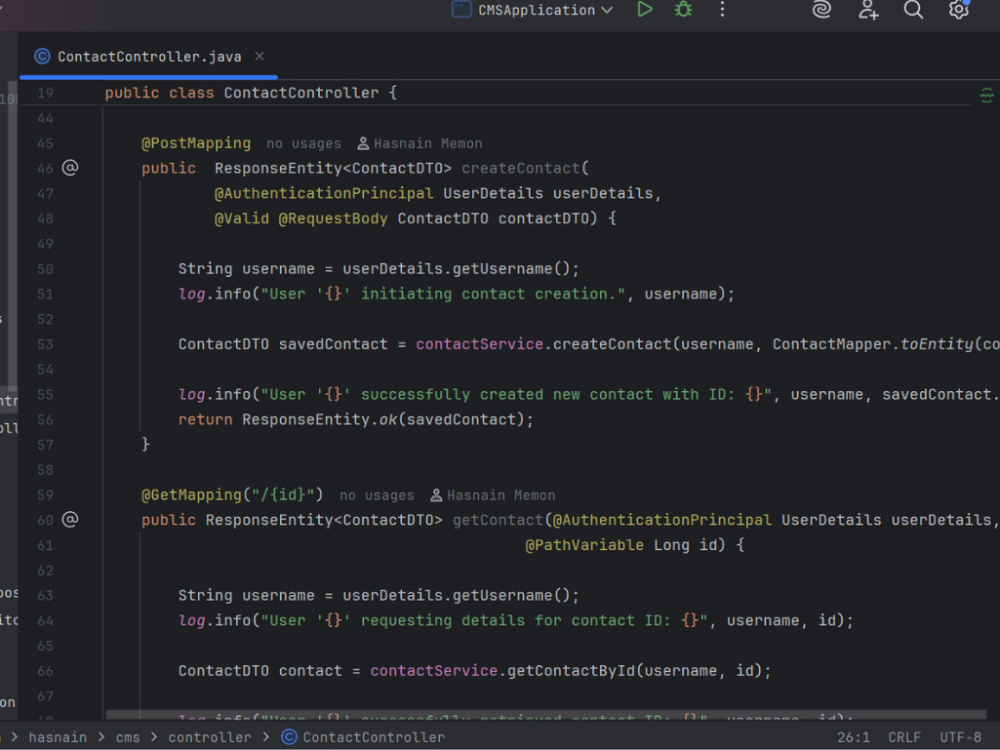1000x750 pixels.
Task: Change CRLF line separator in status bar
Action: tap(904, 737)
